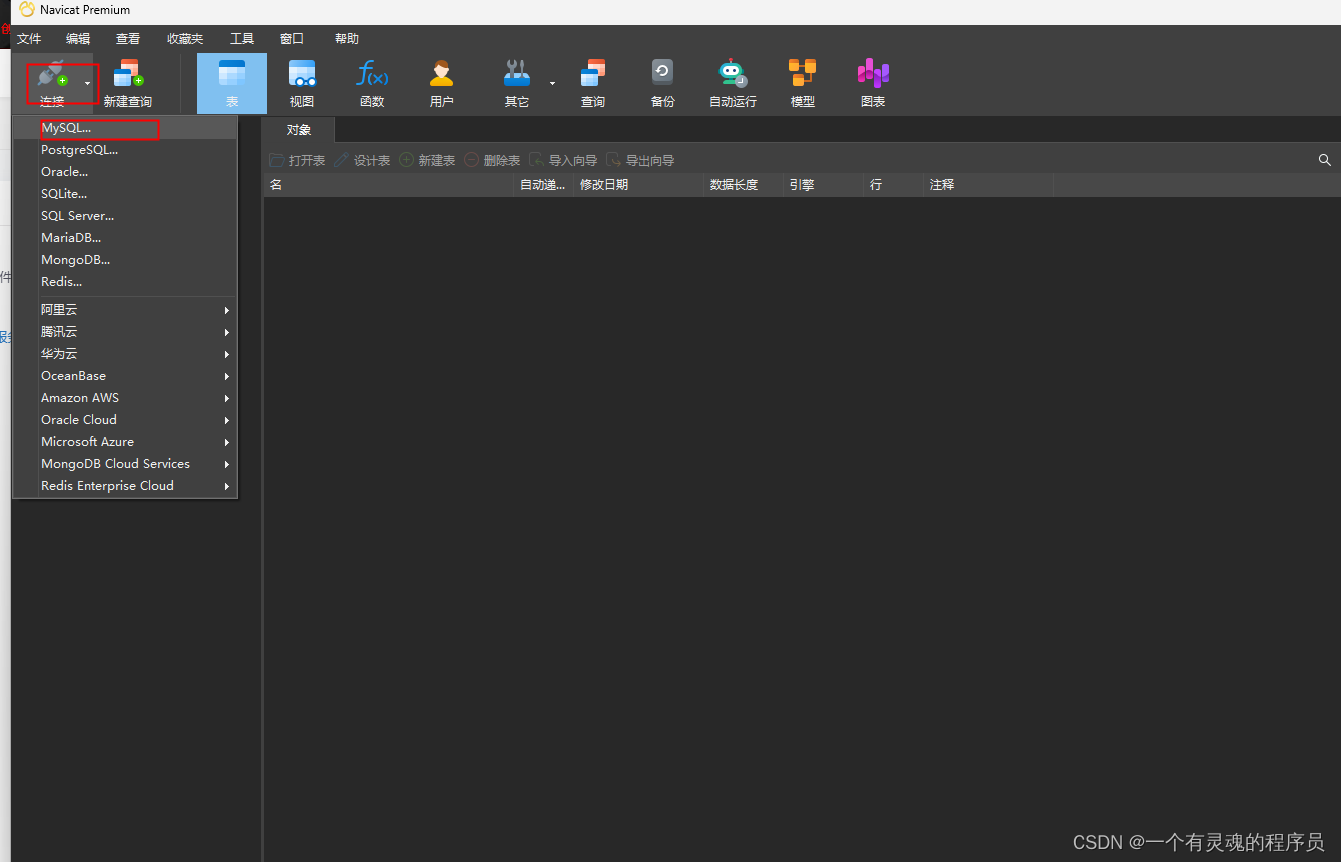Choose MongoDB... connection type
This screenshot has height=862, width=1341.
click(x=125, y=260)
